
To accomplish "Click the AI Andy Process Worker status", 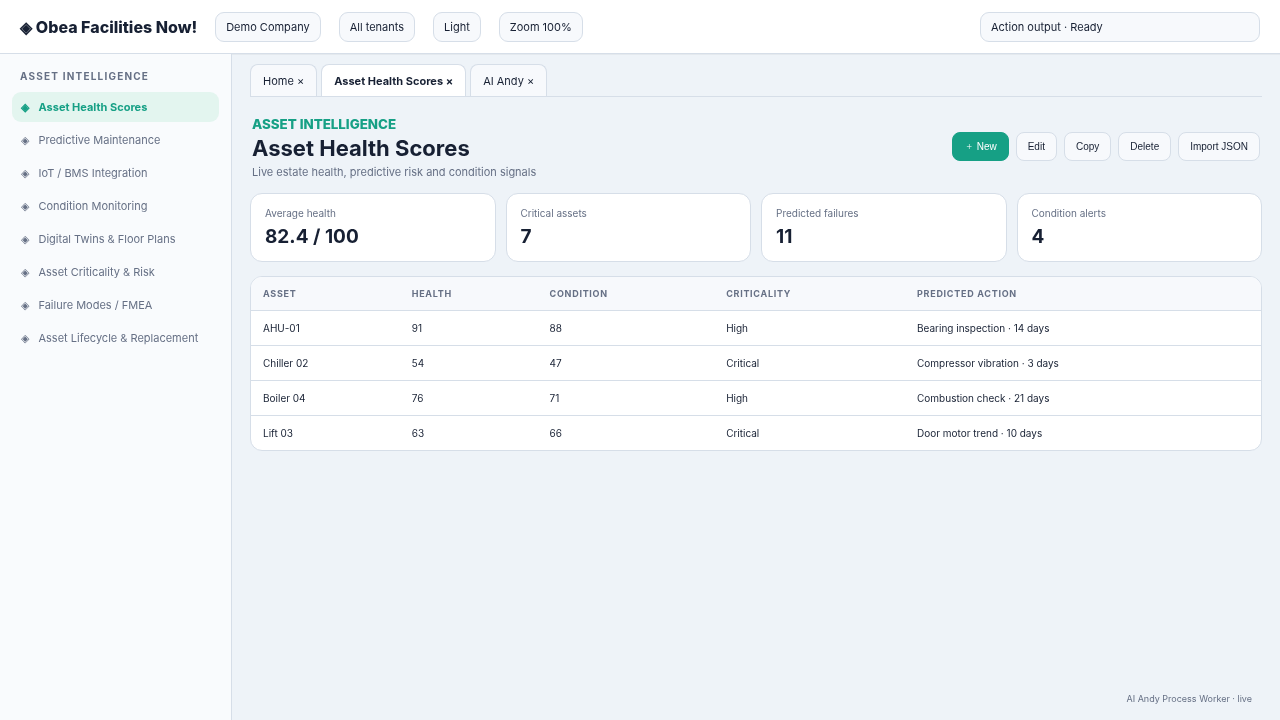I will pos(1189,699).
